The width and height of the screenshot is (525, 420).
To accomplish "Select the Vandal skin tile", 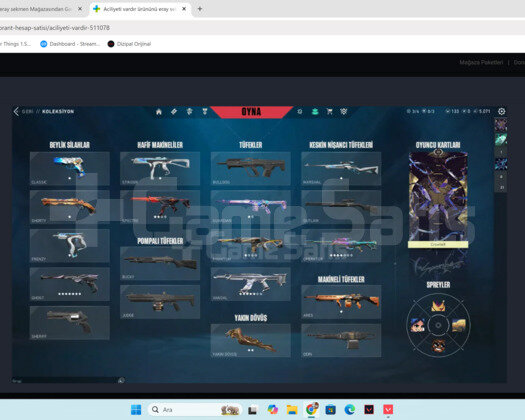I will pyautogui.click(x=251, y=284).
